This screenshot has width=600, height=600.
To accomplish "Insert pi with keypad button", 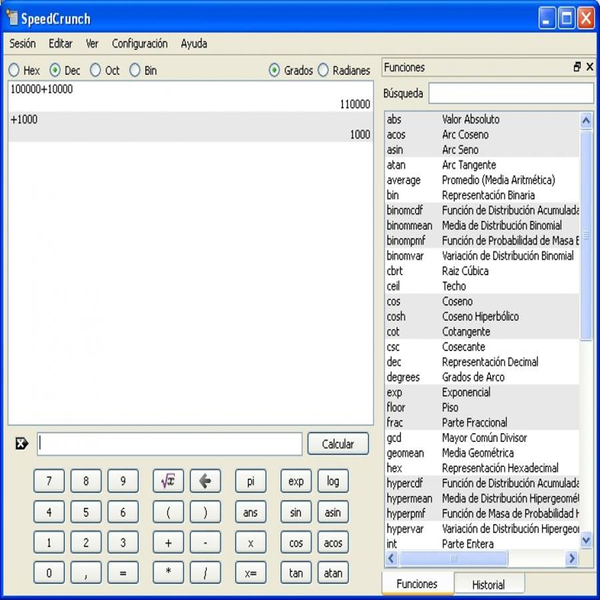I will click(x=250, y=481).
